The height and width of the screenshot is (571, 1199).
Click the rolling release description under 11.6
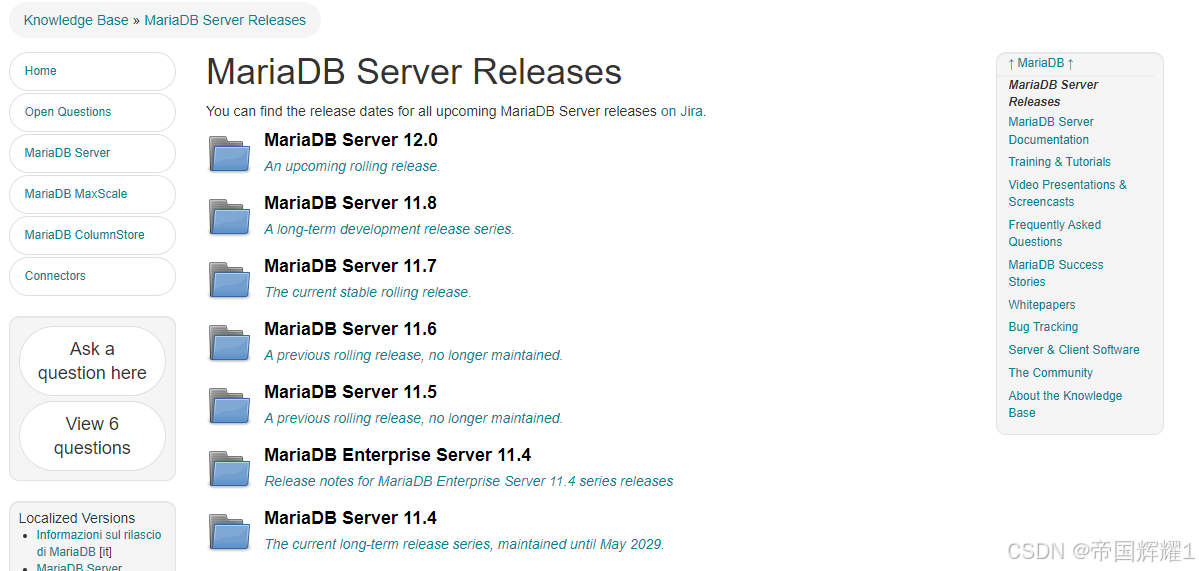coord(414,355)
